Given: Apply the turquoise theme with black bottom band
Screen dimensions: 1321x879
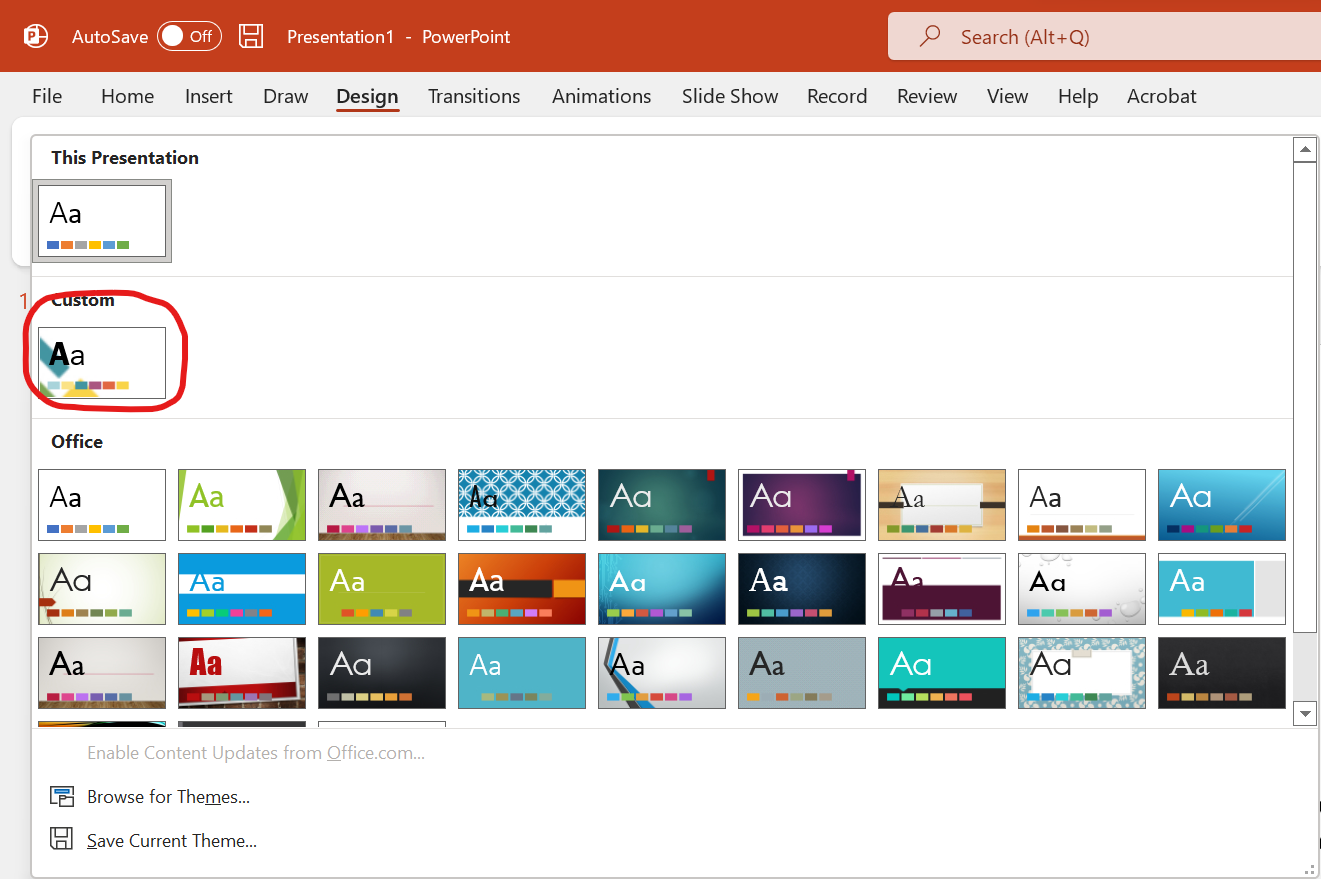Looking at the screenshot, I should pyautogui.click(x=942, y=673).
